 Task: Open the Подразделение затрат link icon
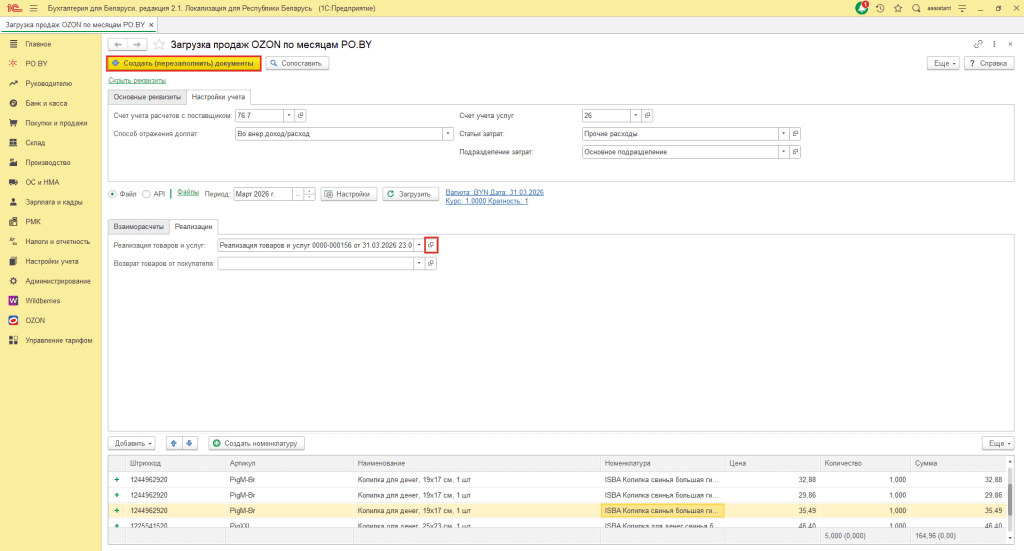pyautogui.click(x=795, y=152)
